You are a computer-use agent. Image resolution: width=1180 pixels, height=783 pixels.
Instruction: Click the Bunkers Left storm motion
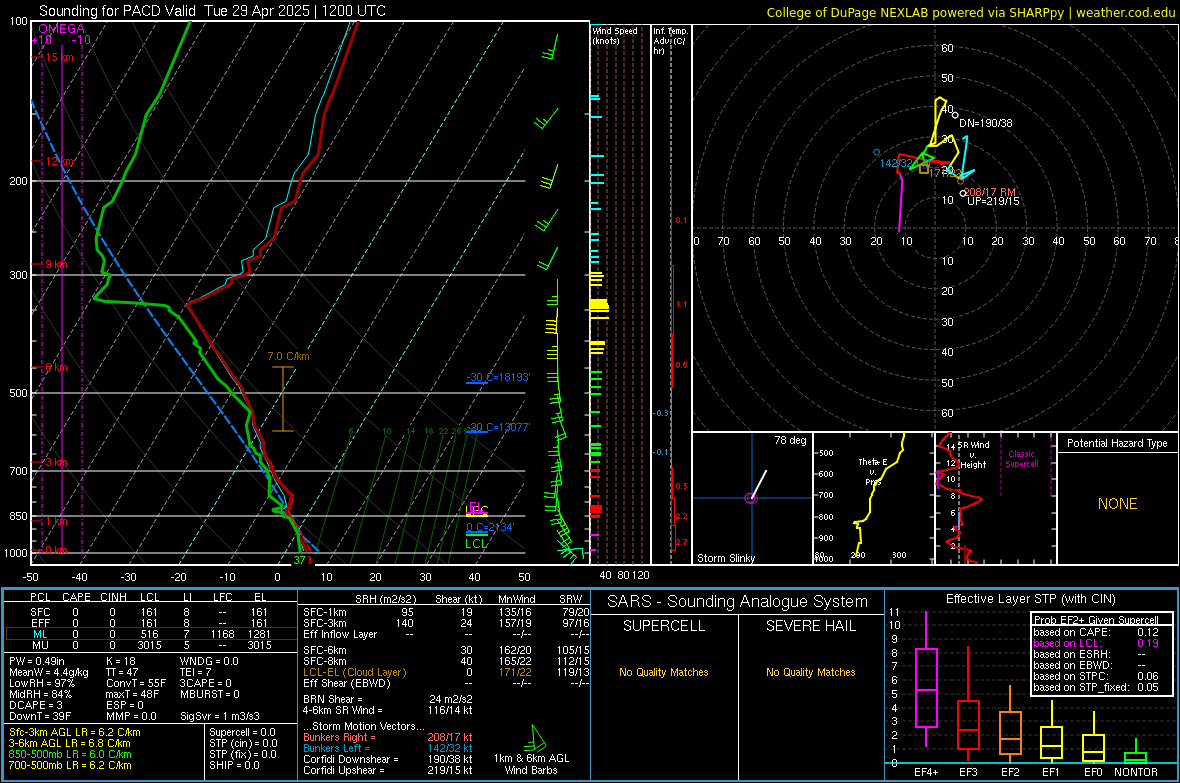click(388, 748)
